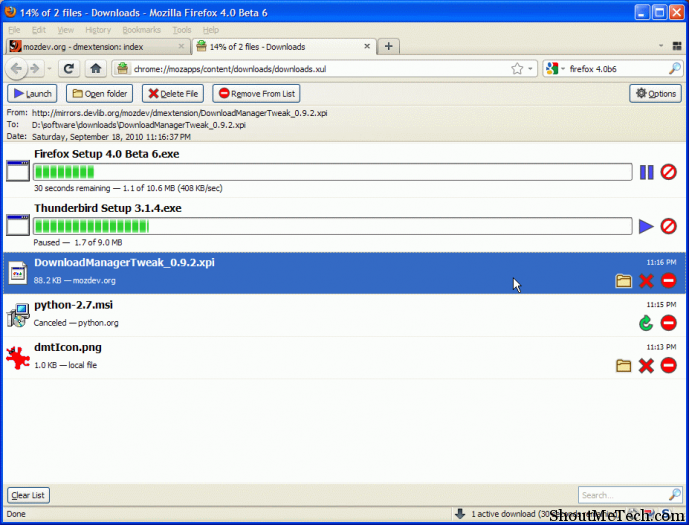Remove DownloadManagerTweak_0.9.2.xpi from list icon
The width and height of the screenshot is (689, 525).
[x=668, y=281]
